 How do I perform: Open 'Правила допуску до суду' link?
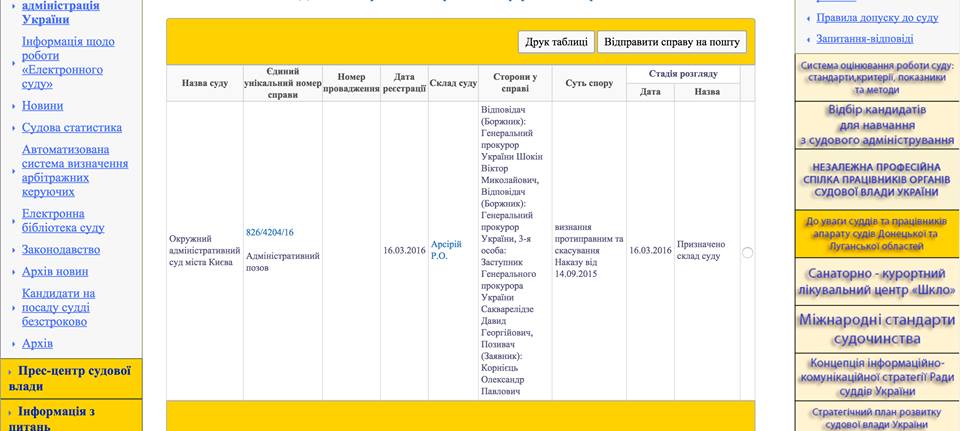point(863,18)
